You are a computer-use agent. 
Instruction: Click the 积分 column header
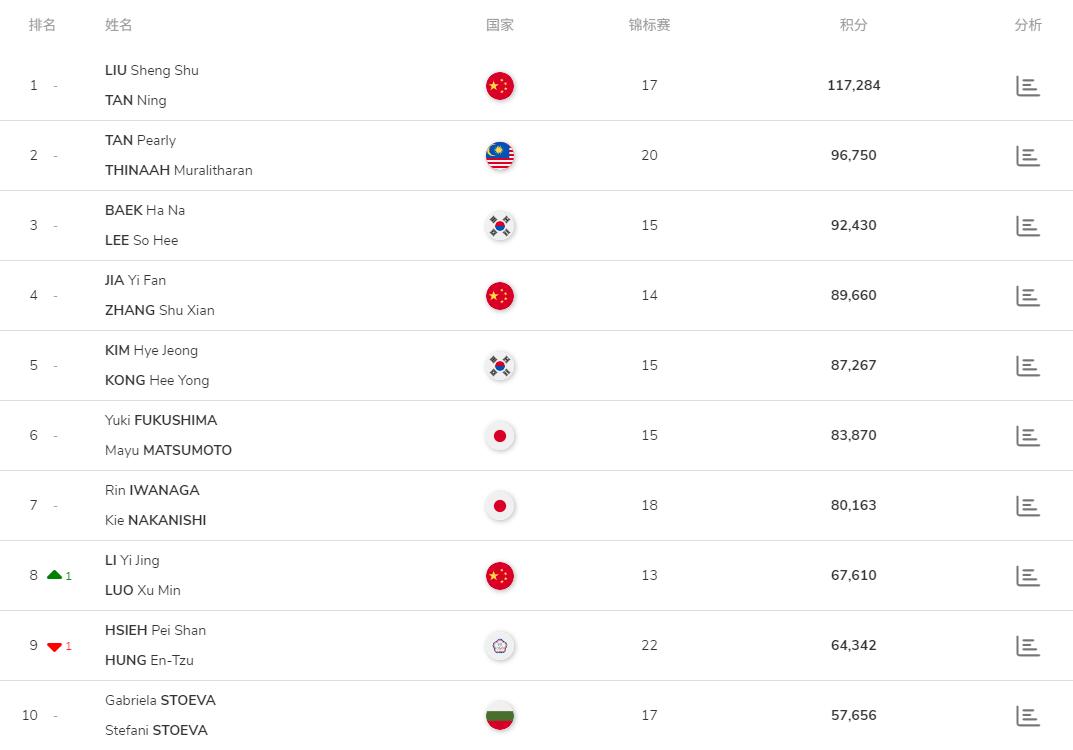click(x=853, y=25)
